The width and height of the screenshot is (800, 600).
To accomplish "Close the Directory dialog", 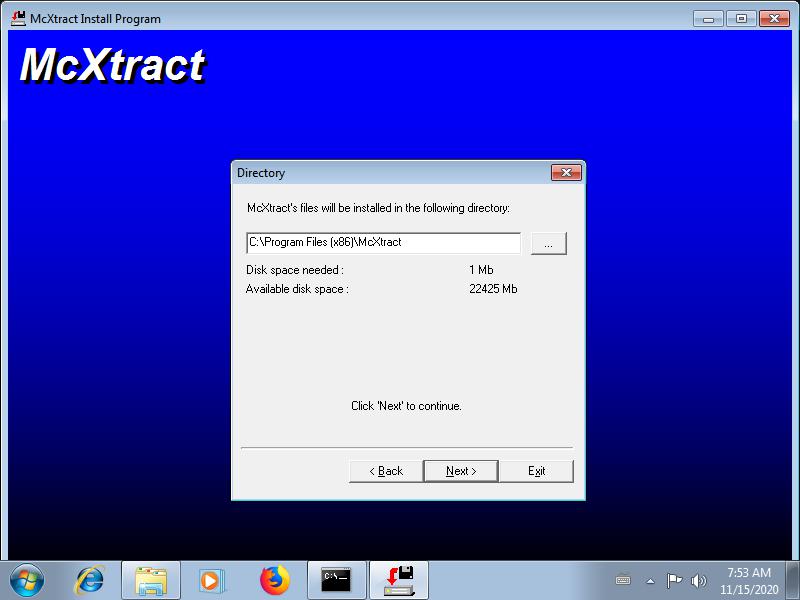I will click(566, 172).
